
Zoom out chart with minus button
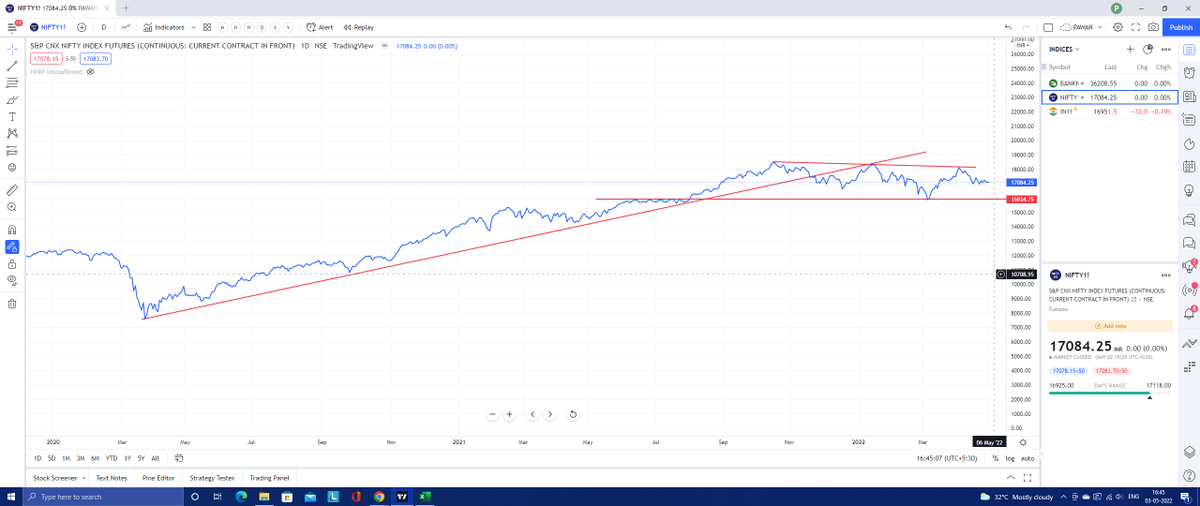pos(493,414)
